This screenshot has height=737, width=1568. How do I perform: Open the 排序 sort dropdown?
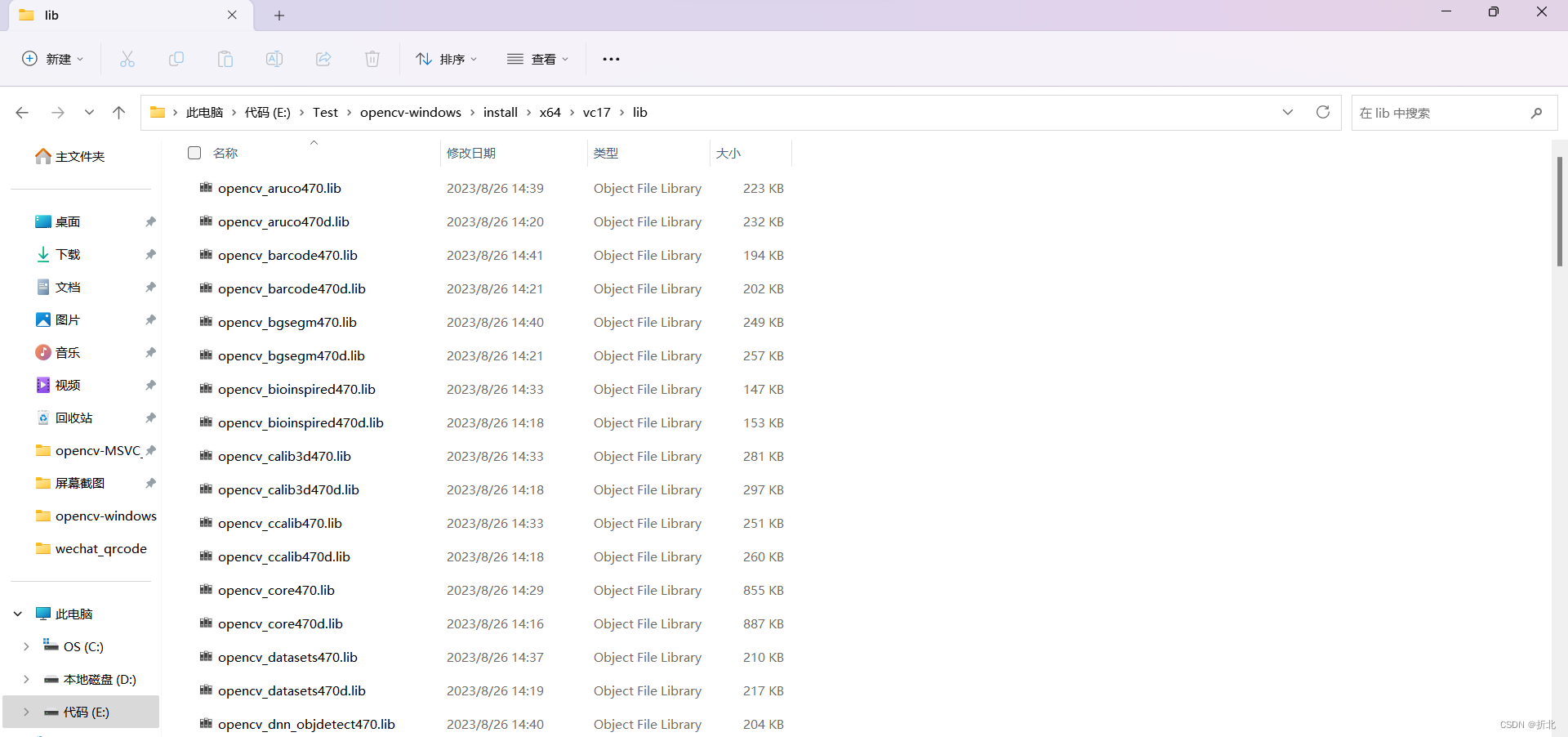pos(447,59)
